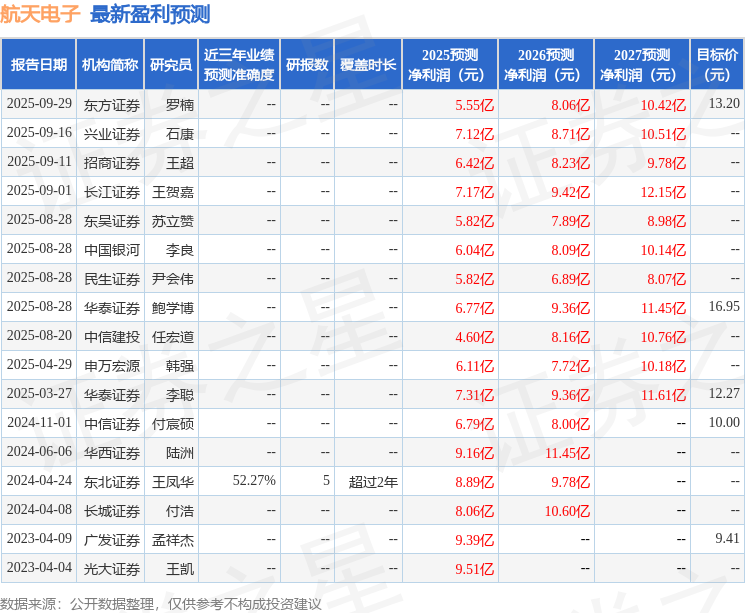Click analyst name 鲍学博
This screenshot has height=613, width=745.
coord(172,307)
